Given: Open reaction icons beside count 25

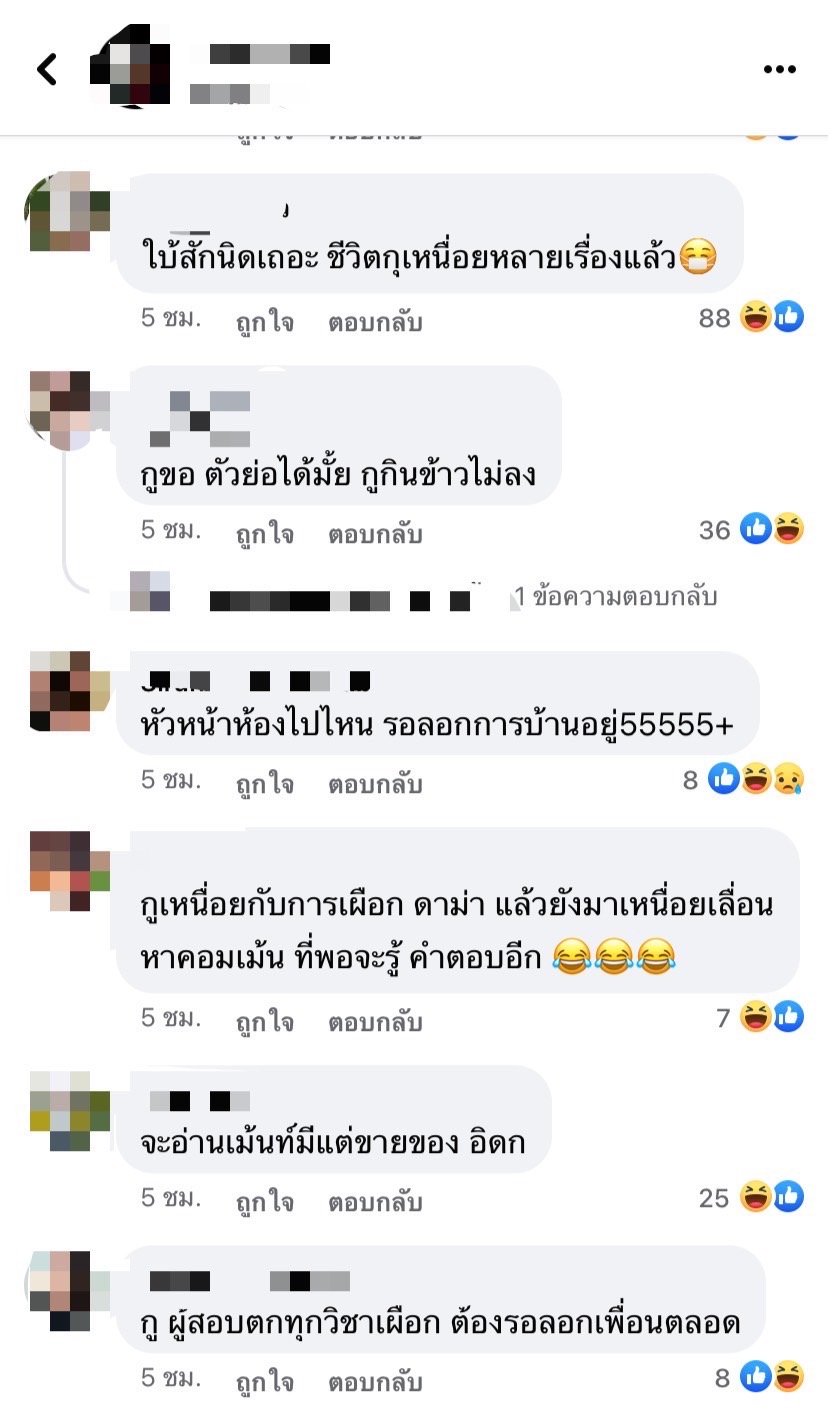Looking at the screenshot, I should 772,1197.
